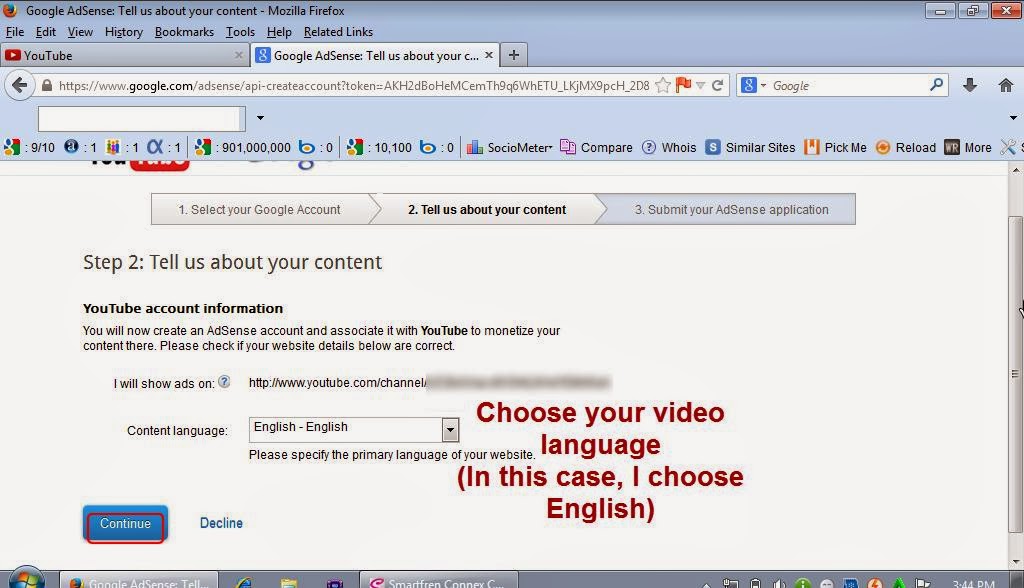Click the red flag icon in address bar
The height and width of the screenshot is (588, 1024).
pos(683,85)
